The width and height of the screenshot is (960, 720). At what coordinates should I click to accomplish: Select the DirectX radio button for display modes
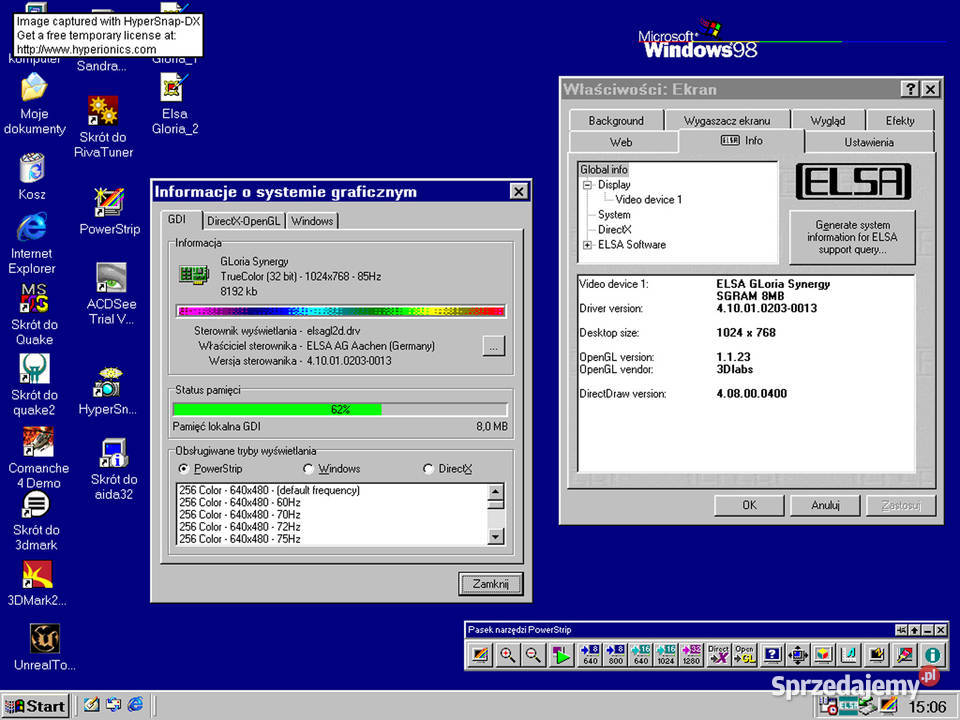point(428,468)
